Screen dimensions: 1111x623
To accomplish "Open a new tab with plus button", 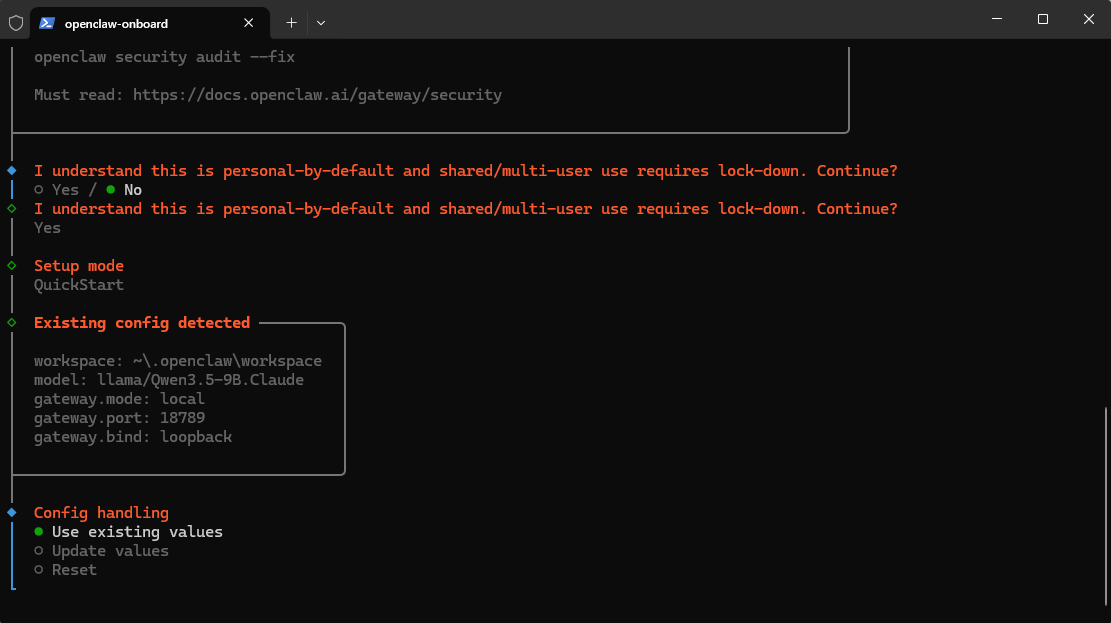I will tap(291, 22).
